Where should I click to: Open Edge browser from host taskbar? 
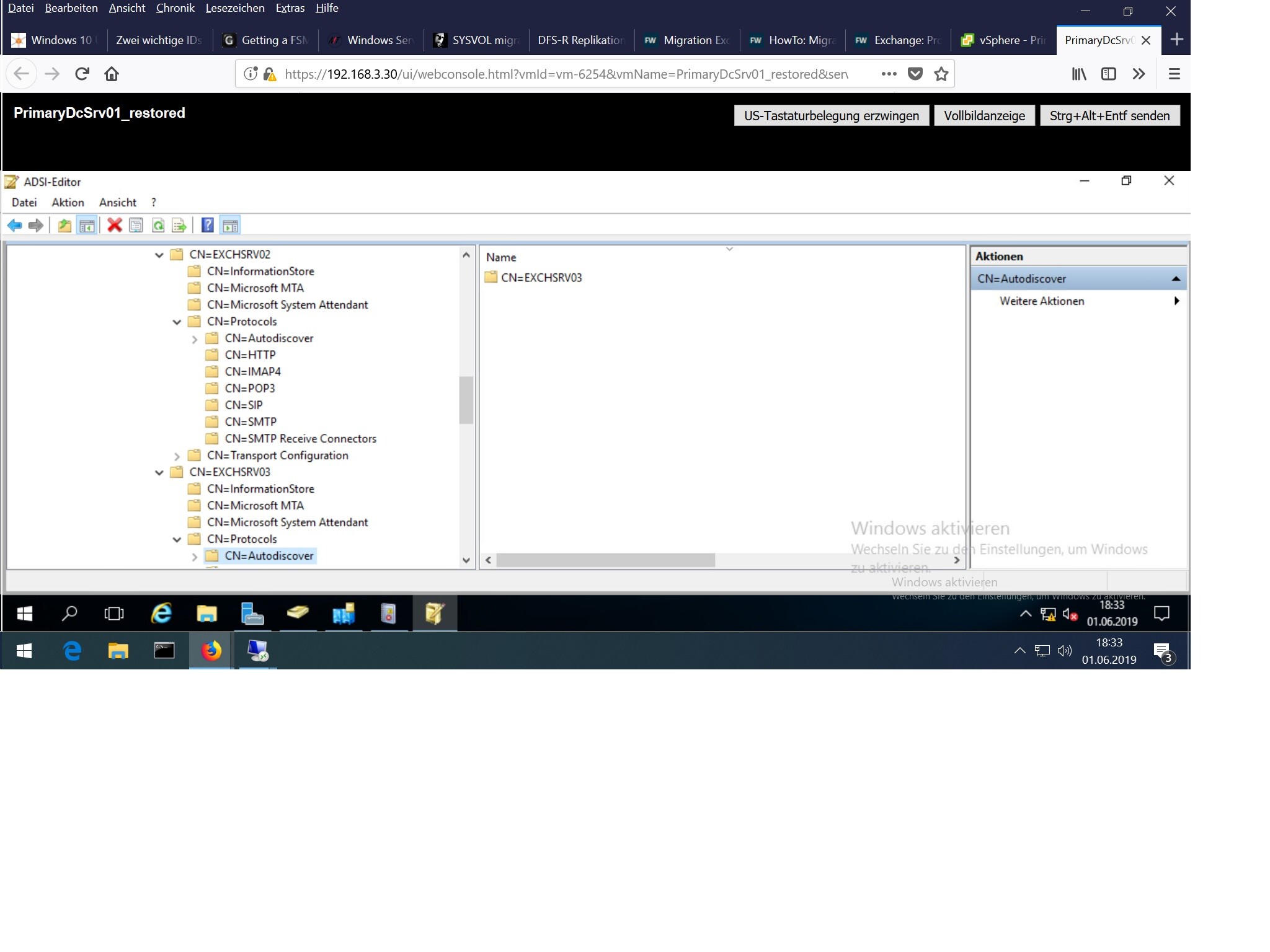[x=73, y=651]
